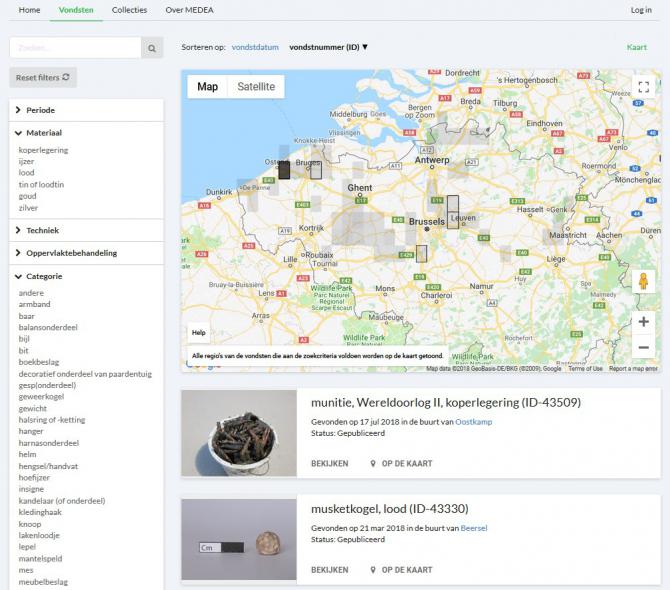This screenshot has width=670, height=590.
Task: Toggle fullscreen map view
Action: pyautogui.click(x=643, y=87)
